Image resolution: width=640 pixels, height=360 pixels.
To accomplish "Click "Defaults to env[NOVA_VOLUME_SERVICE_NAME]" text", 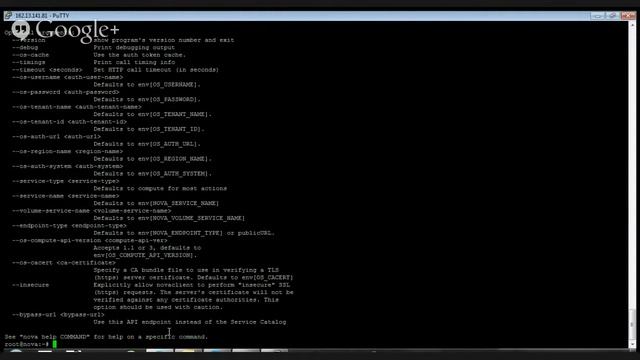I will [x=169, y=218].
